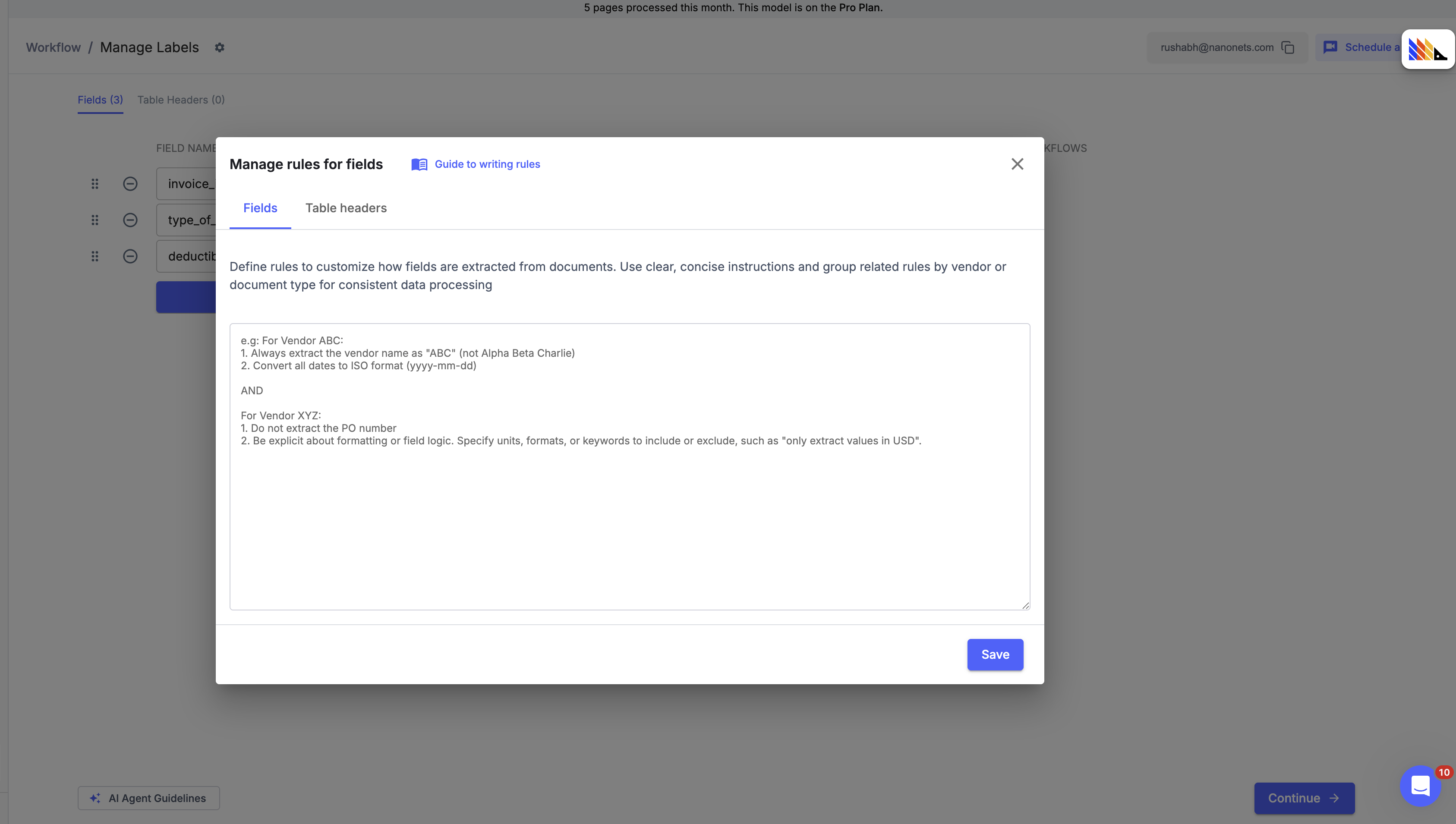The height and width of the screenshot is (824, 1456).
Task: Grab the drag handle for deductib row
Action: coord(95,256)
